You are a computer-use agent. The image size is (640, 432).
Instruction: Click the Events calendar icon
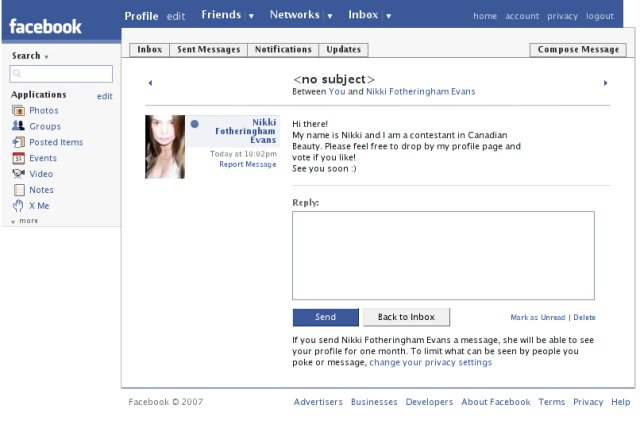pos(18,158)
